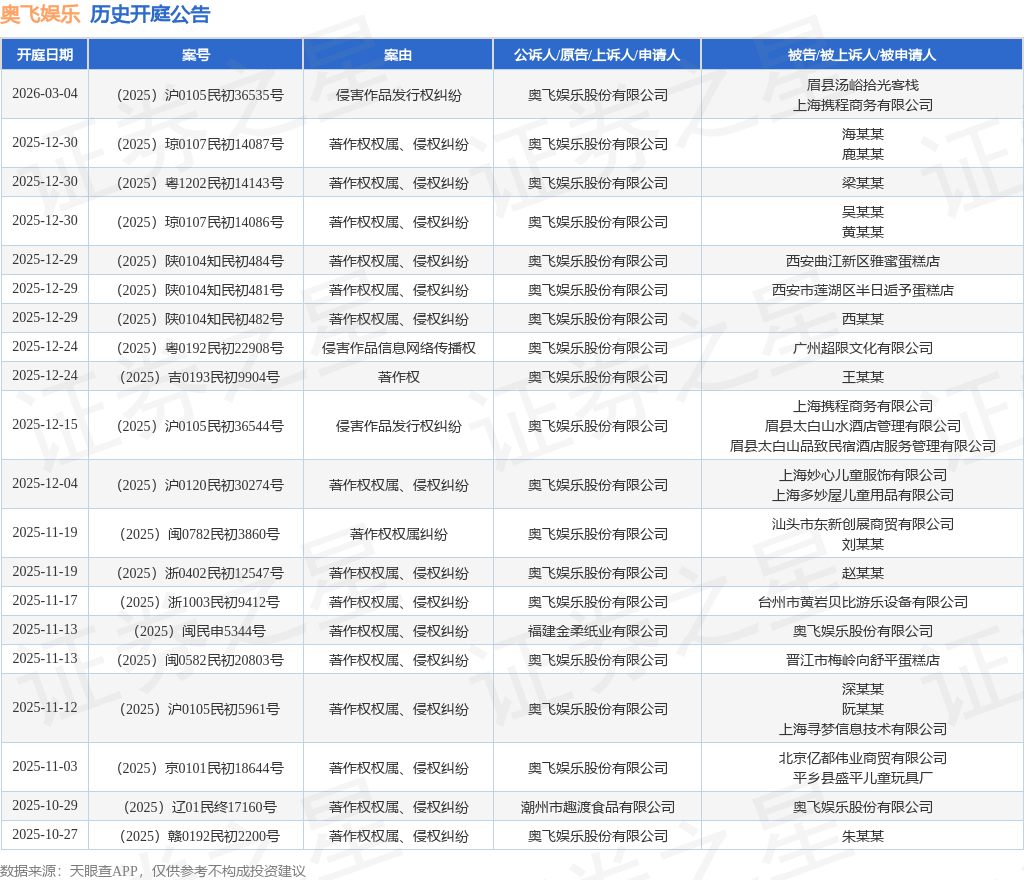1024x880 pixels.
Task: Click defendant 上海多妙屋儿童用品有限公司
Action: (862, 495)
